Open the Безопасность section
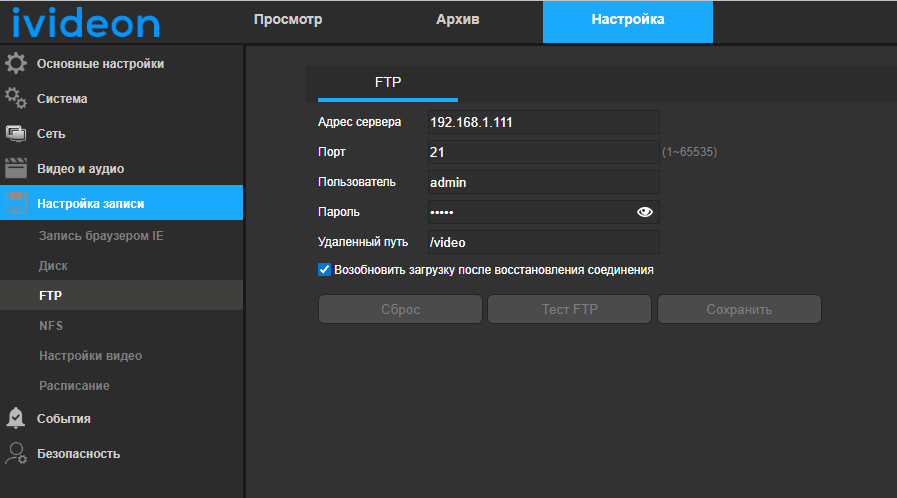Screen dimensions: 897x498 [x=121, y=453]
